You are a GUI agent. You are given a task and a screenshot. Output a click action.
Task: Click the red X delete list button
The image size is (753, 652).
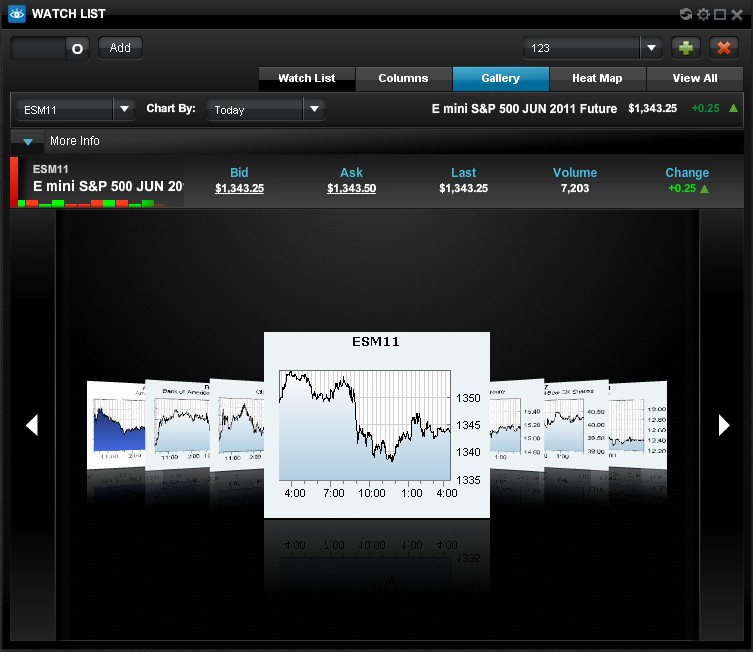[x=724, y=48]
